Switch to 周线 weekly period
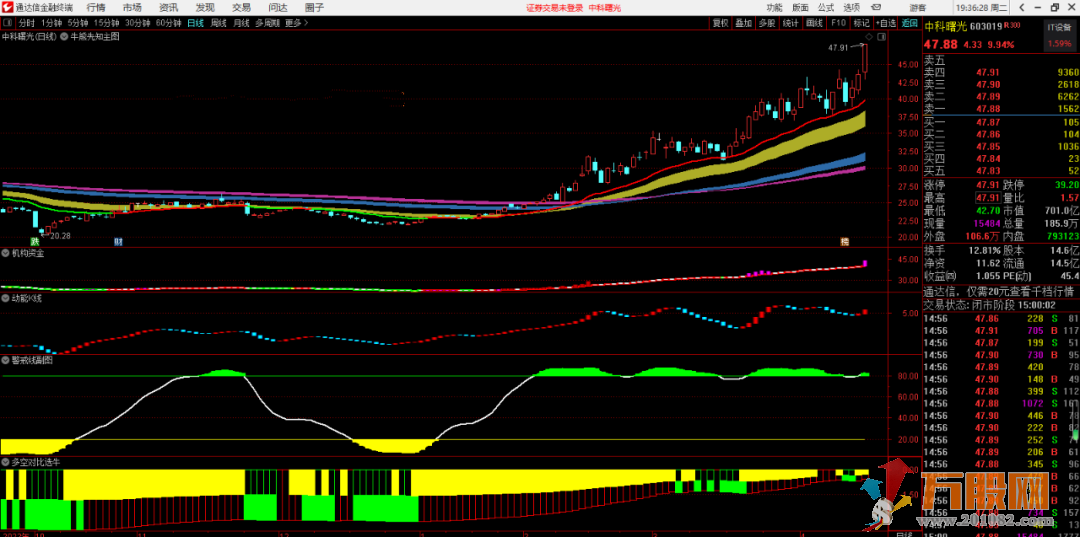 [x=218, y=23]
